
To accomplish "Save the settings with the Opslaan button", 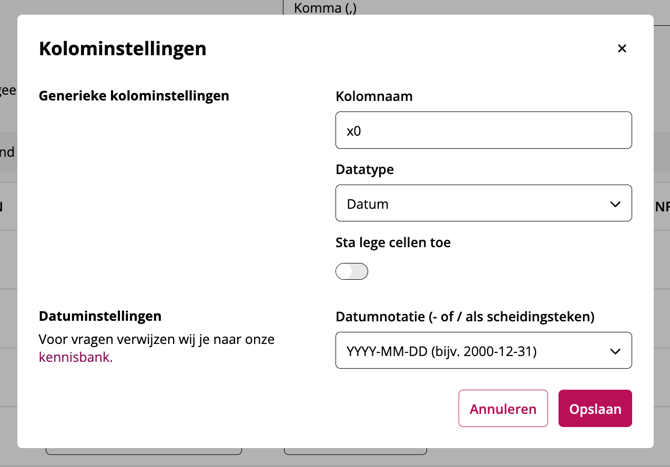I will (595, 408).
